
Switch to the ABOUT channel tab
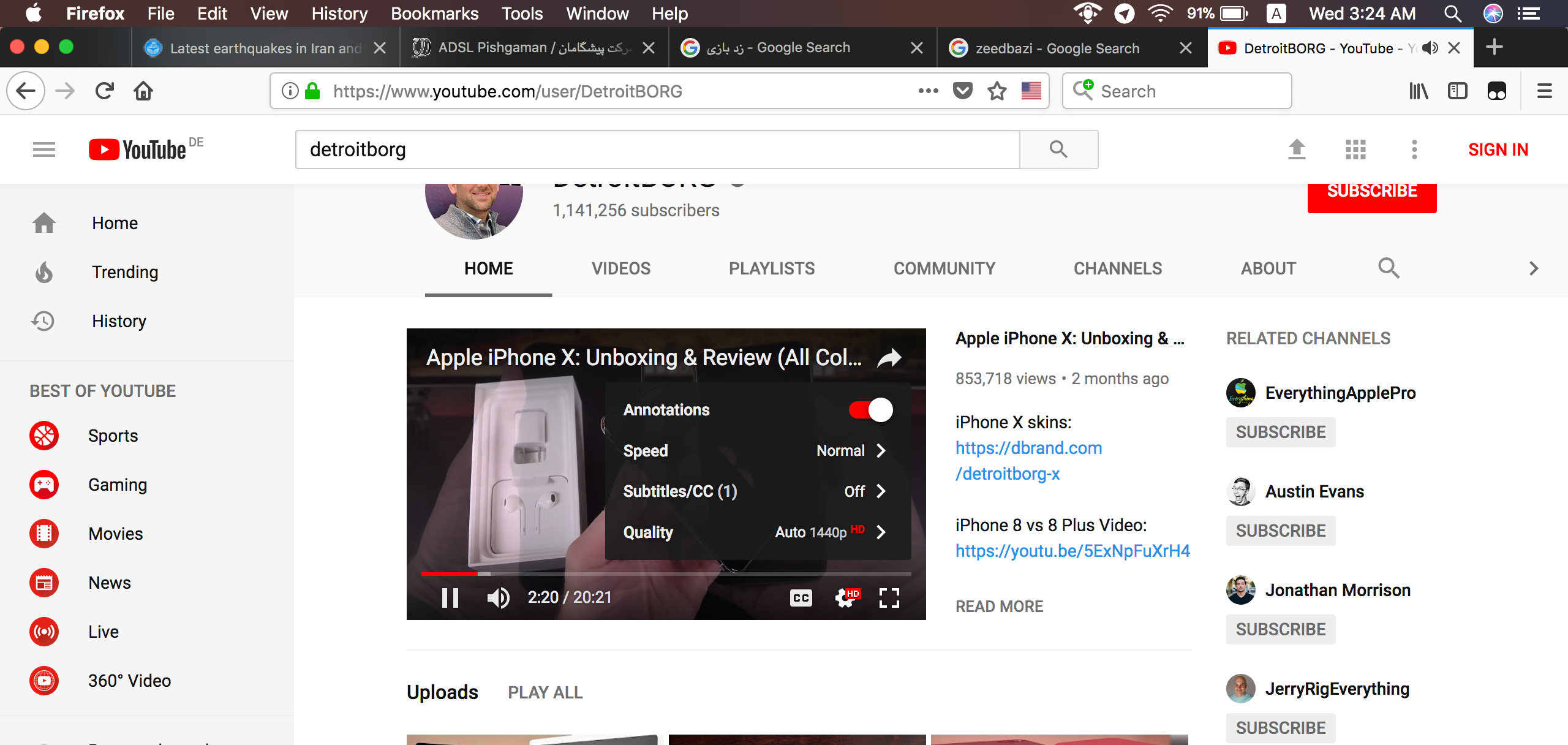pyautogui.click(x=1268, y=268)
